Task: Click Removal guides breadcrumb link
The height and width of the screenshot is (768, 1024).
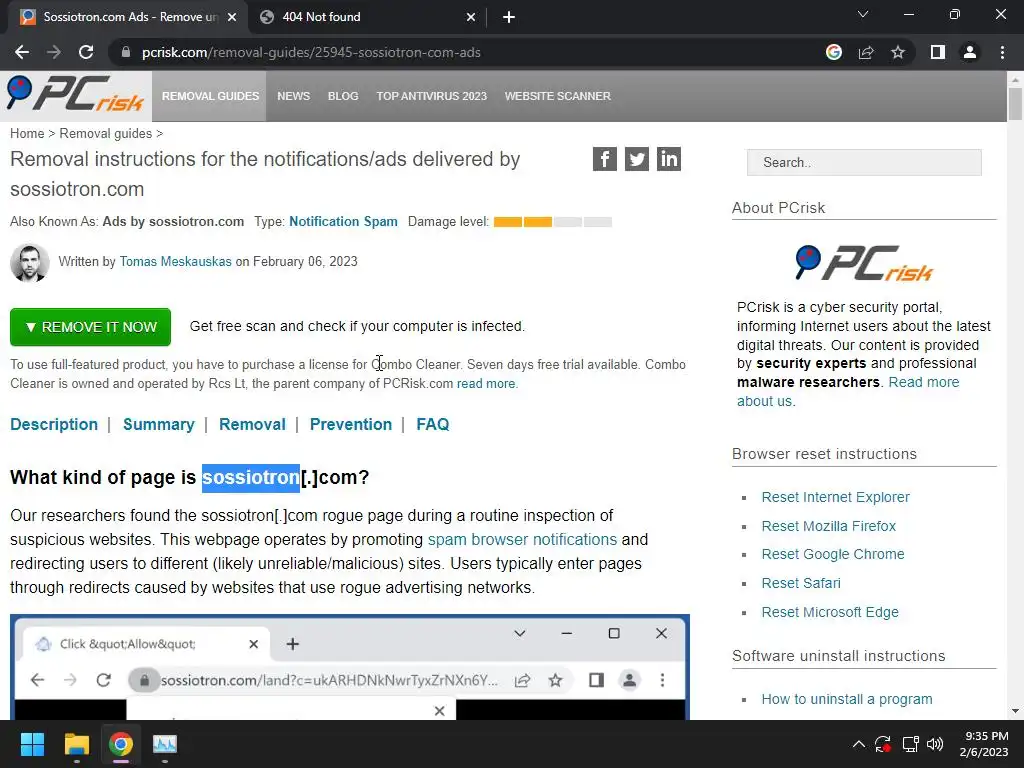Action: click(x=106, y=133)
